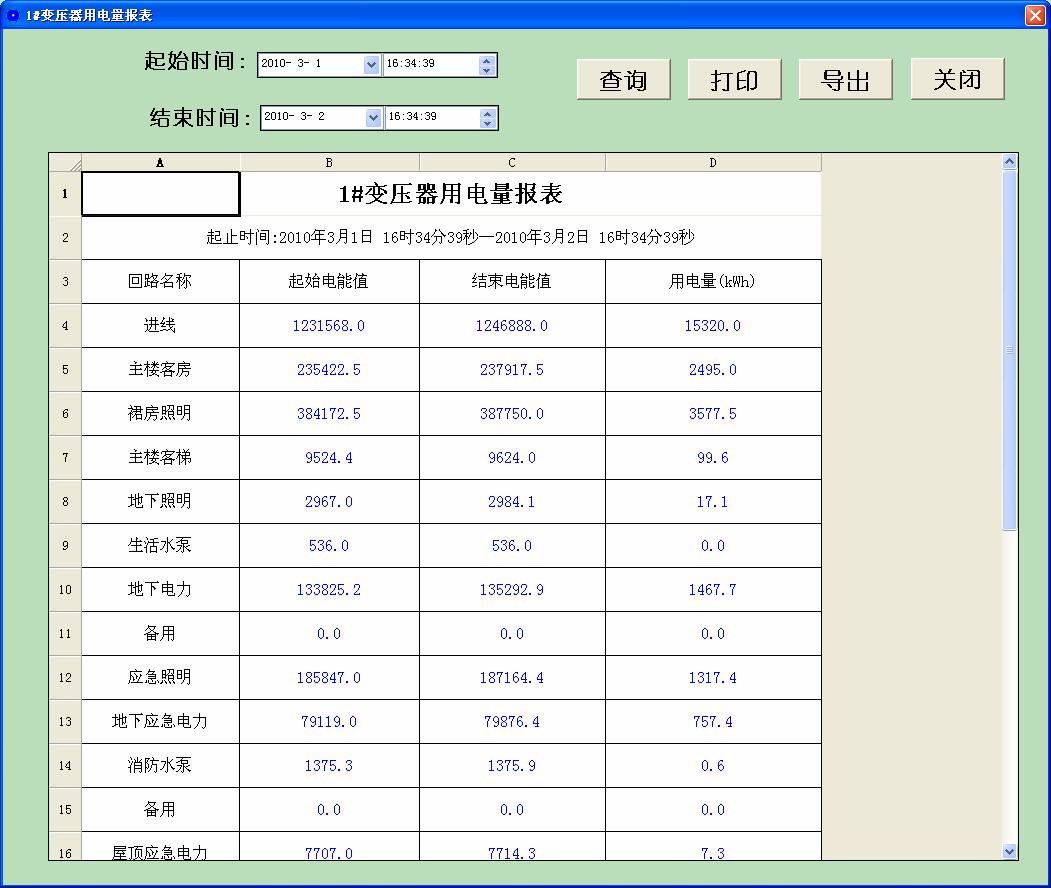Close the window with the red X

(x=1034, y=15)
